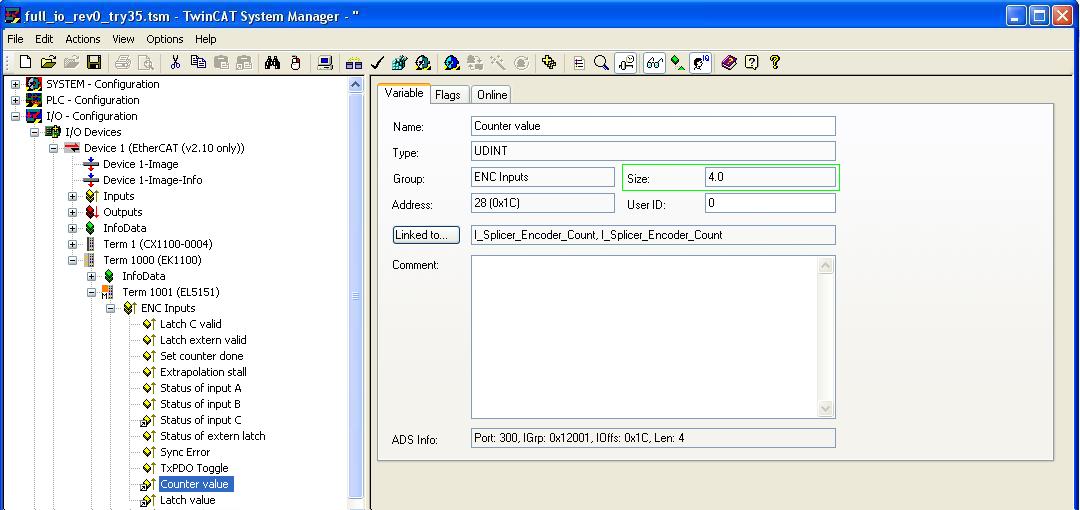Select Sync Error tree item
This screenshot has height=510, width=1080.
(185, 452)
